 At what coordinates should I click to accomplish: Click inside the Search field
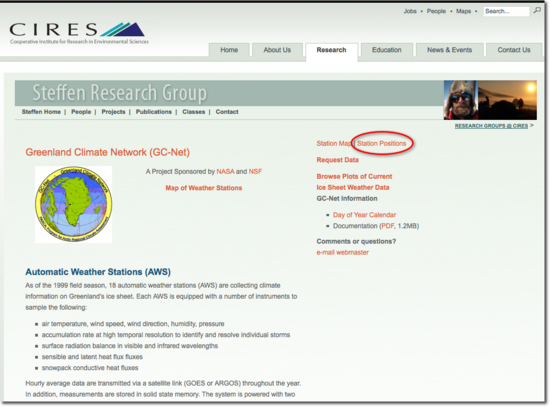point(506,11)
